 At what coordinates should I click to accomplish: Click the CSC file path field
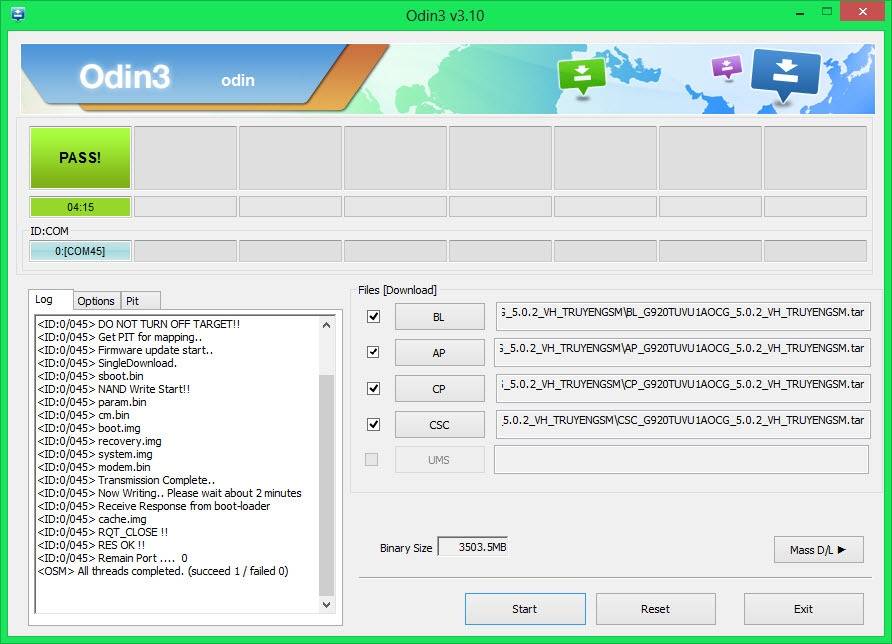[683, 424]
